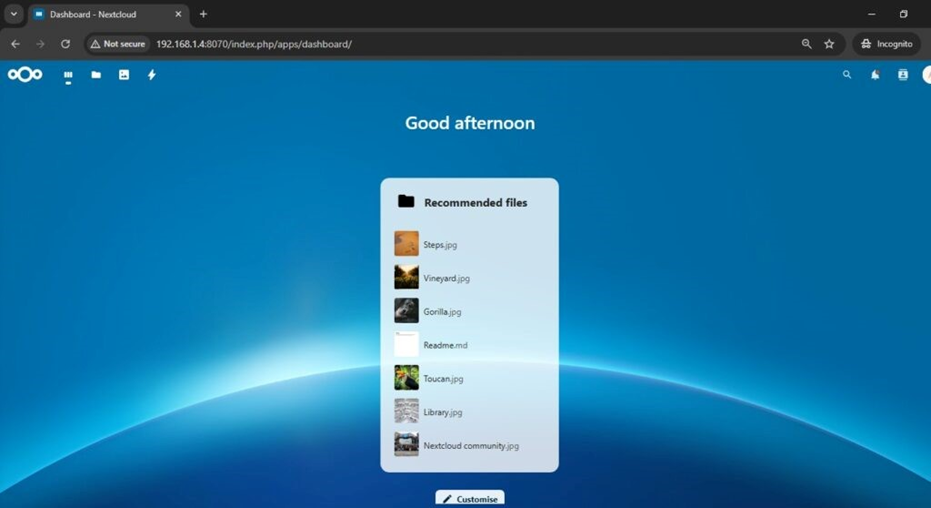931x508 pixels.
Task: Open the contacts menu icon
Action: [902, 75]
